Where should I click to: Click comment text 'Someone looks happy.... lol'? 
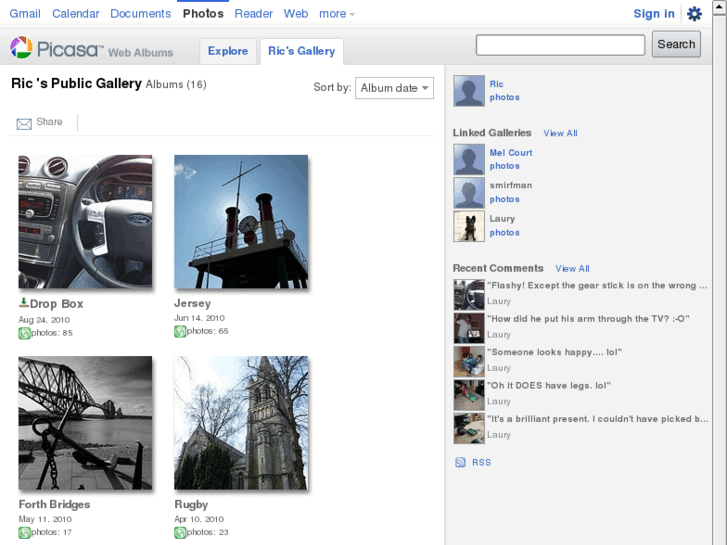coord(554,353)
